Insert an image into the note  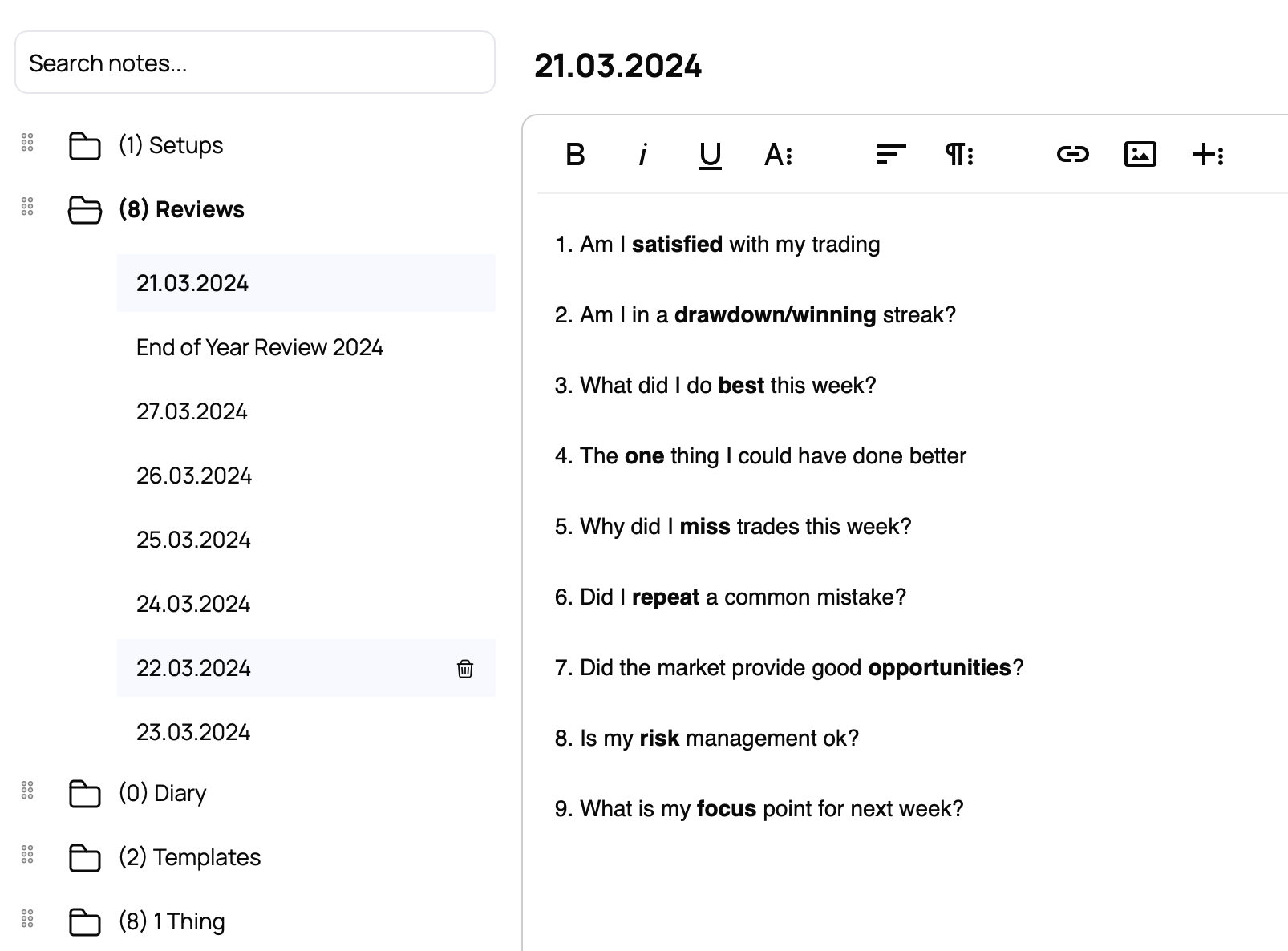pyautogui.click(x=1140, y=154)
